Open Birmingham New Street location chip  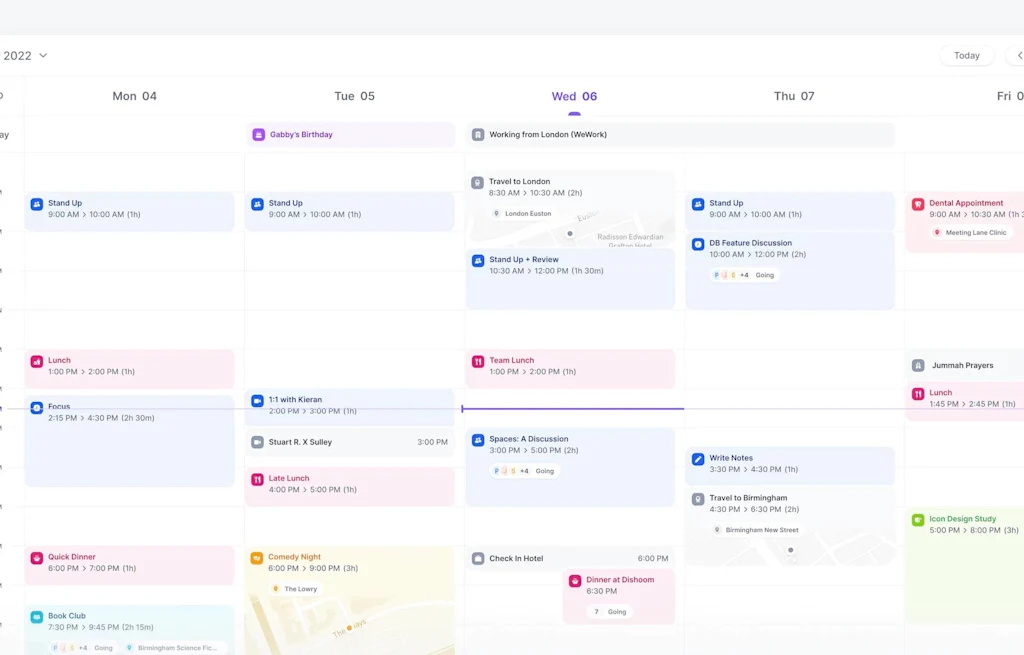(x=757, y=530)
